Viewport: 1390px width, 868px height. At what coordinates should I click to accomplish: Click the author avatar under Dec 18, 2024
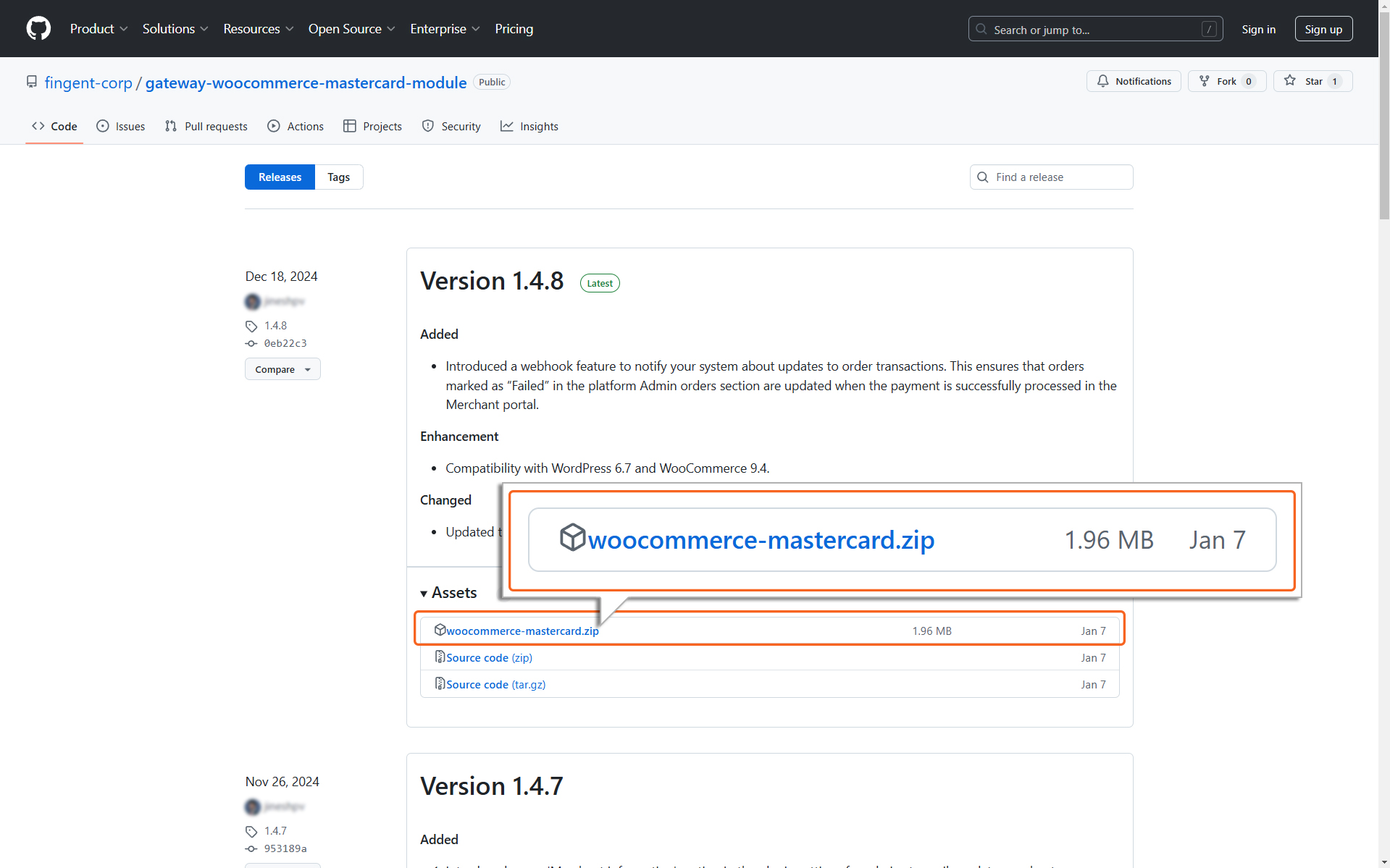point(253,301)
